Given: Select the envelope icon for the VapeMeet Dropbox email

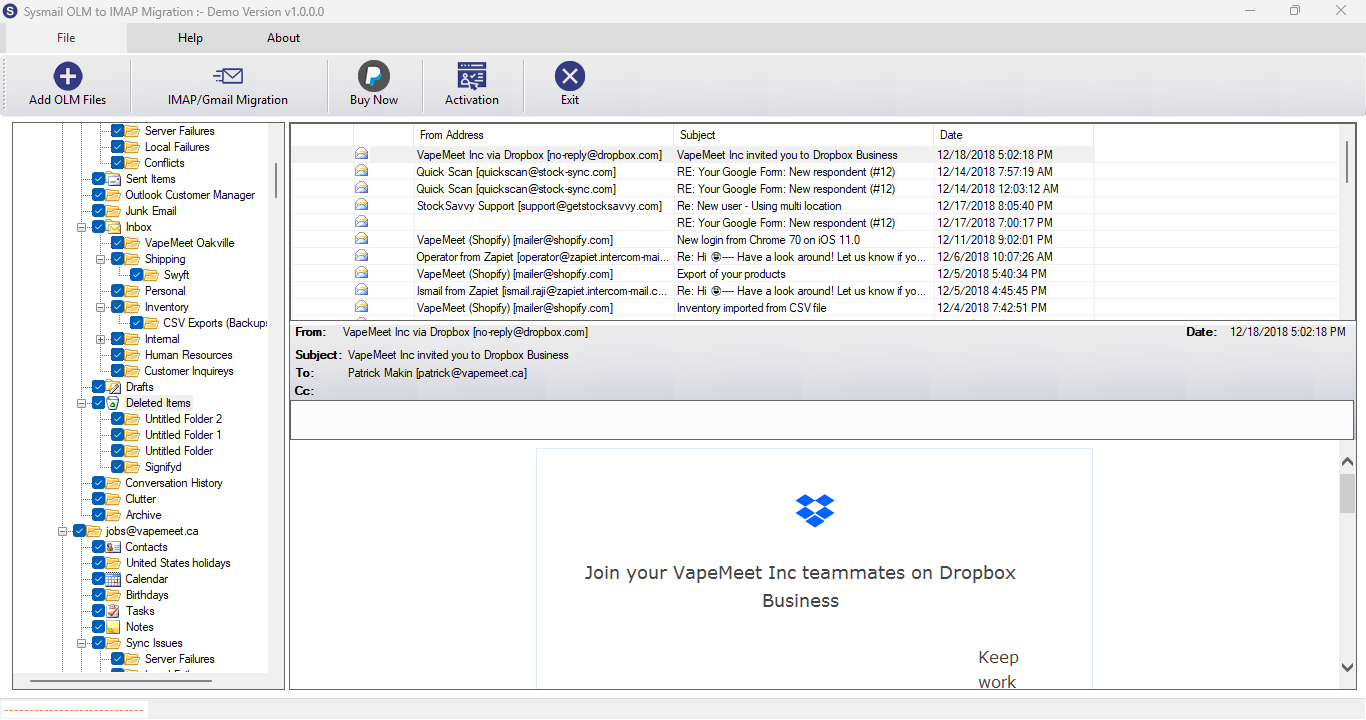Looking at the screenshot, I should (x=361, y=155).
